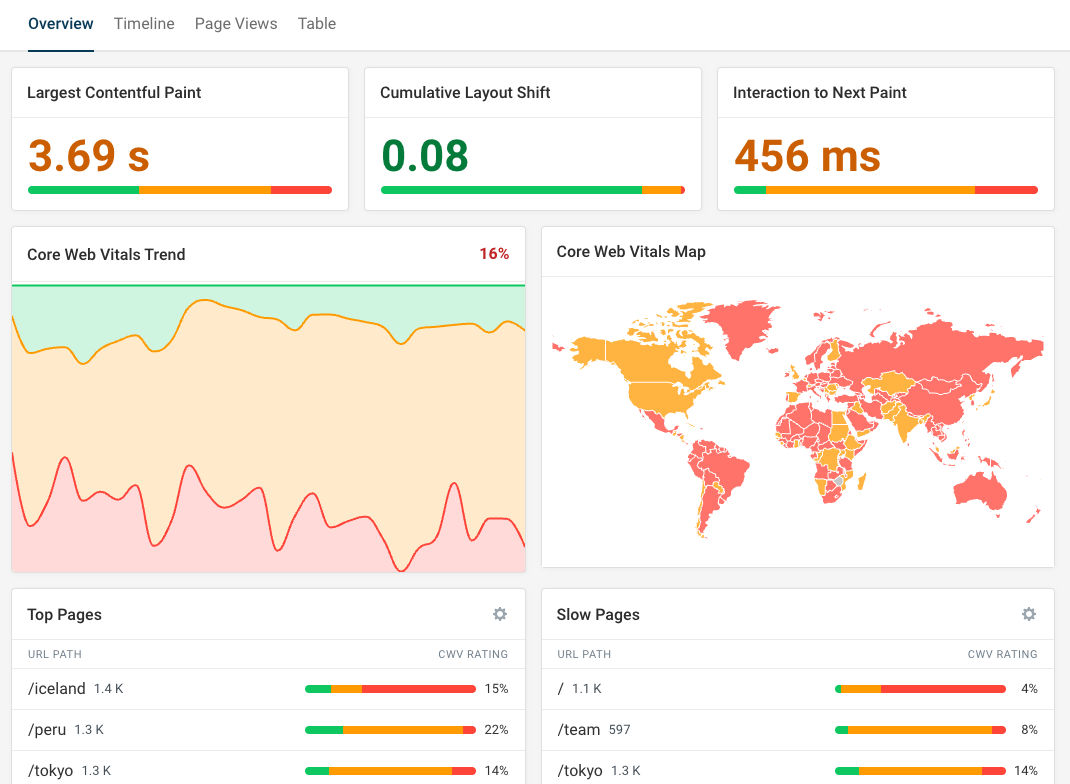The width and height of the screenshot is (1070, 784).
Task: Click the 4% rating in Slow Pages
Action: click(1029, 688)
